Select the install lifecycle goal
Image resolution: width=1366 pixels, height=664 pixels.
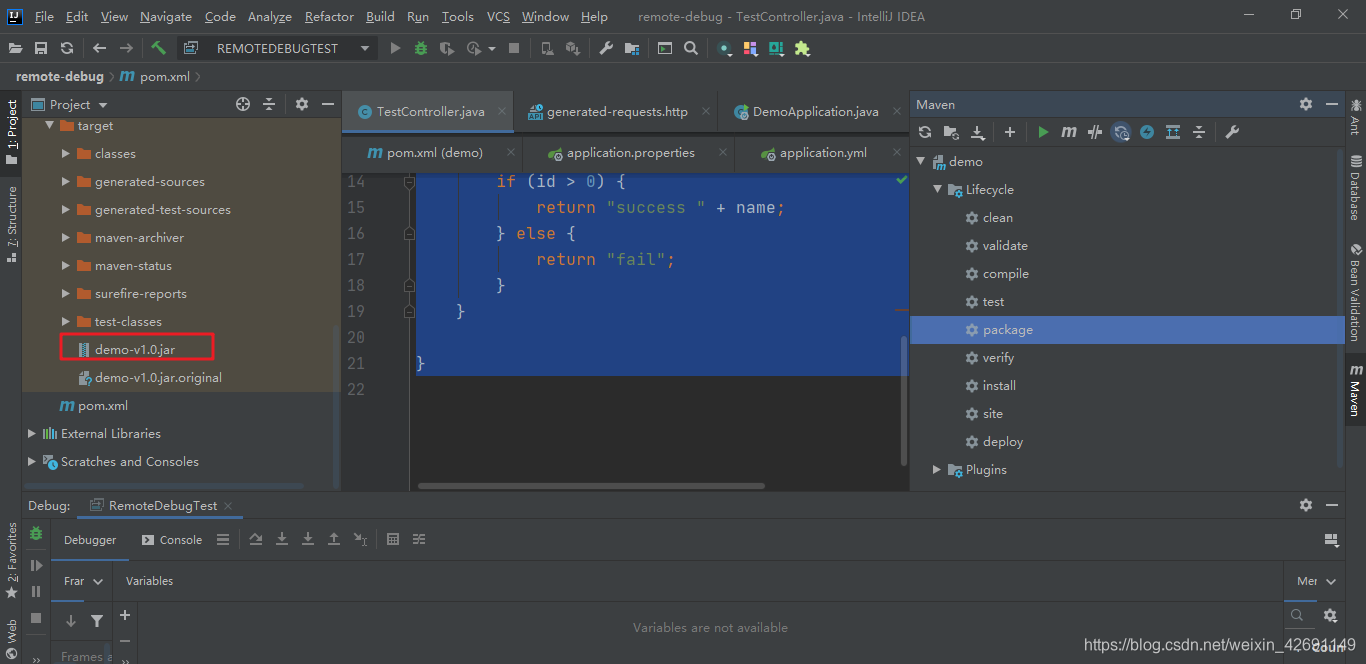click(999, 386)
